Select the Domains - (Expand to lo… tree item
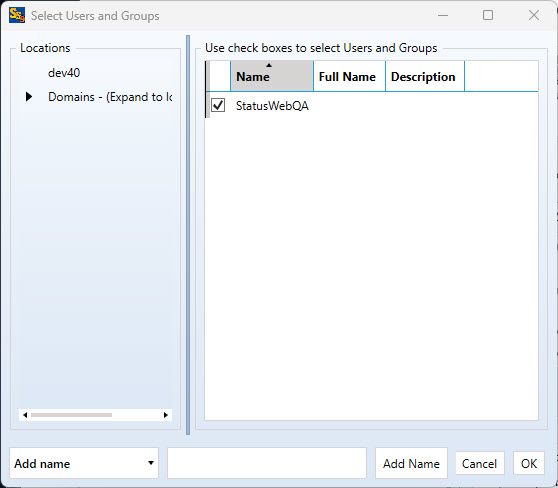The image size is (558, 488). pos(110,97)
